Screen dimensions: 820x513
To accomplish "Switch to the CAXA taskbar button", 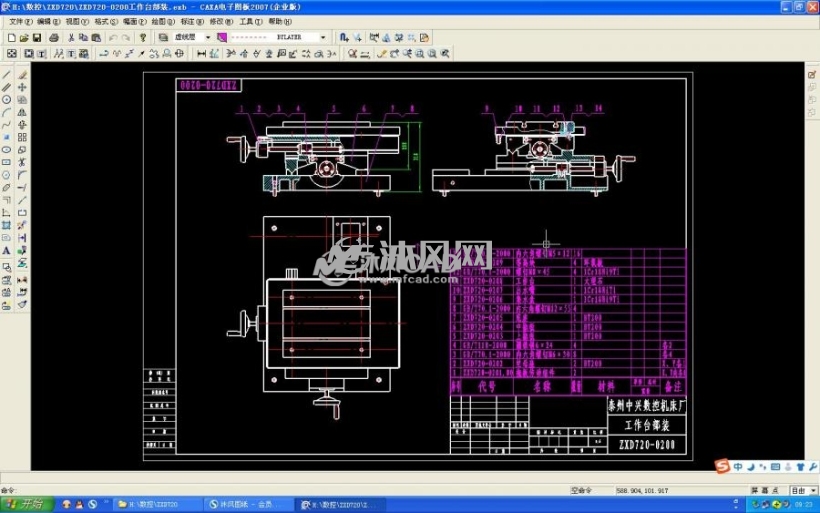I will pyautogui.click(x=340, y=504).
